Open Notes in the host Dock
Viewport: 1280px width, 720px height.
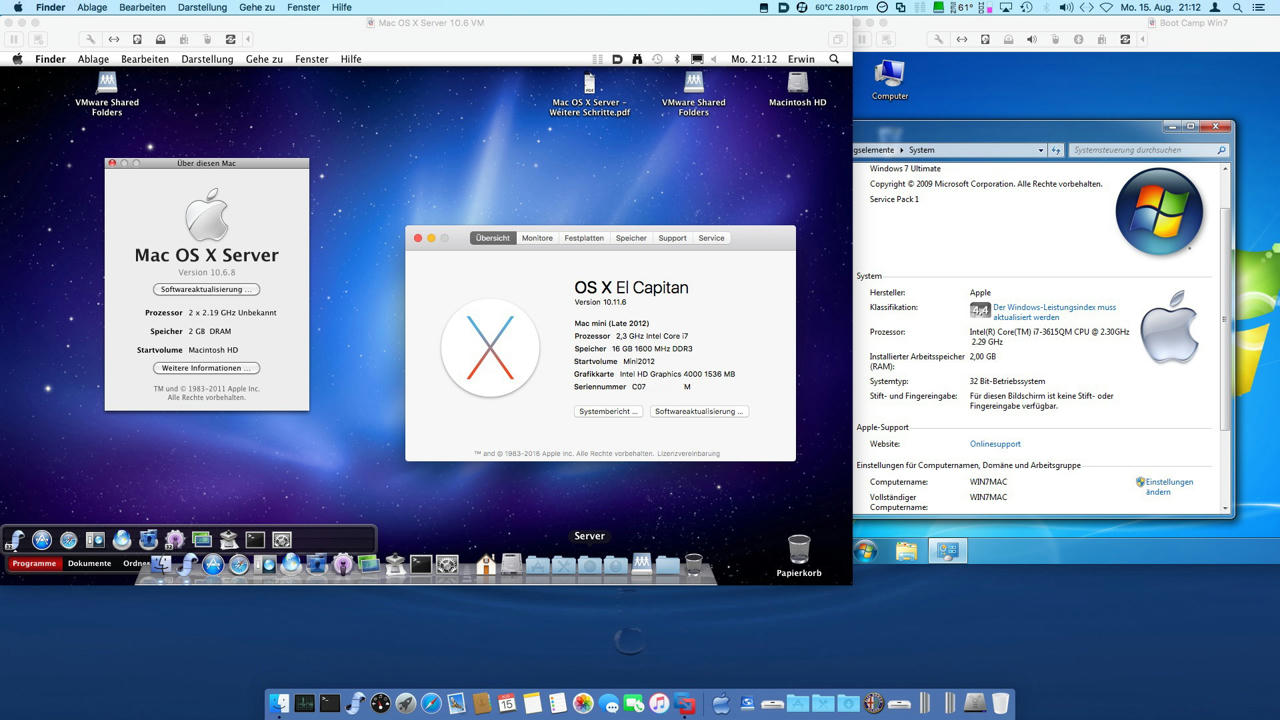532,703
